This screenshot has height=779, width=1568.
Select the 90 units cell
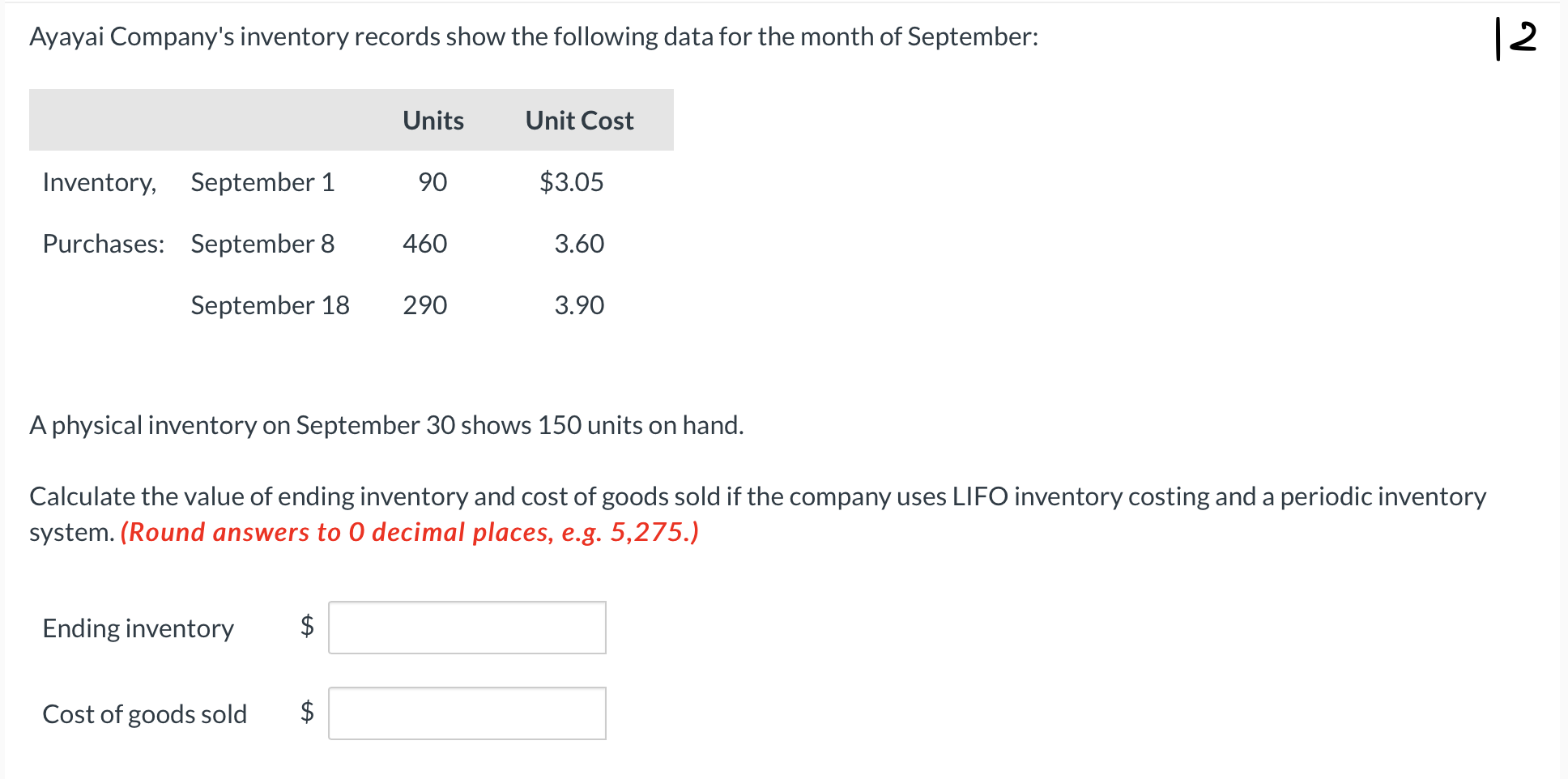tap(432, 182)
